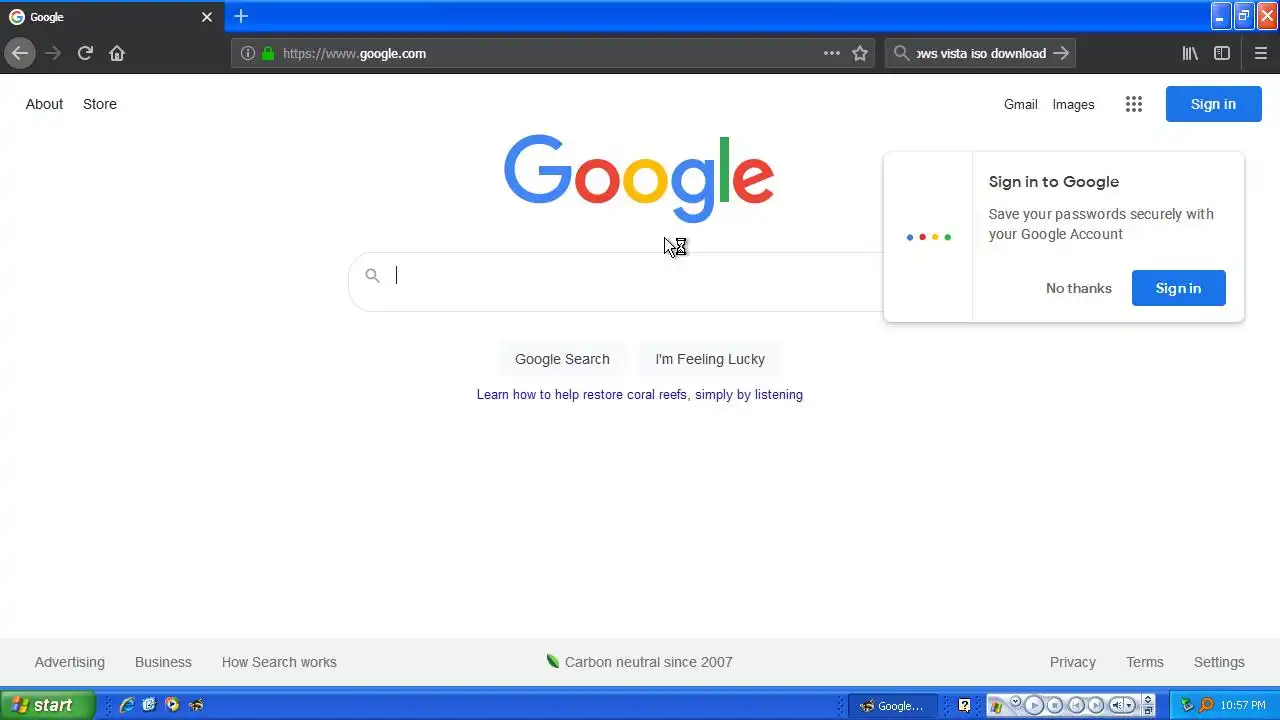This screenshot has width=1280, height=720.
Task: Open the Store link
Action: (100, 104)
